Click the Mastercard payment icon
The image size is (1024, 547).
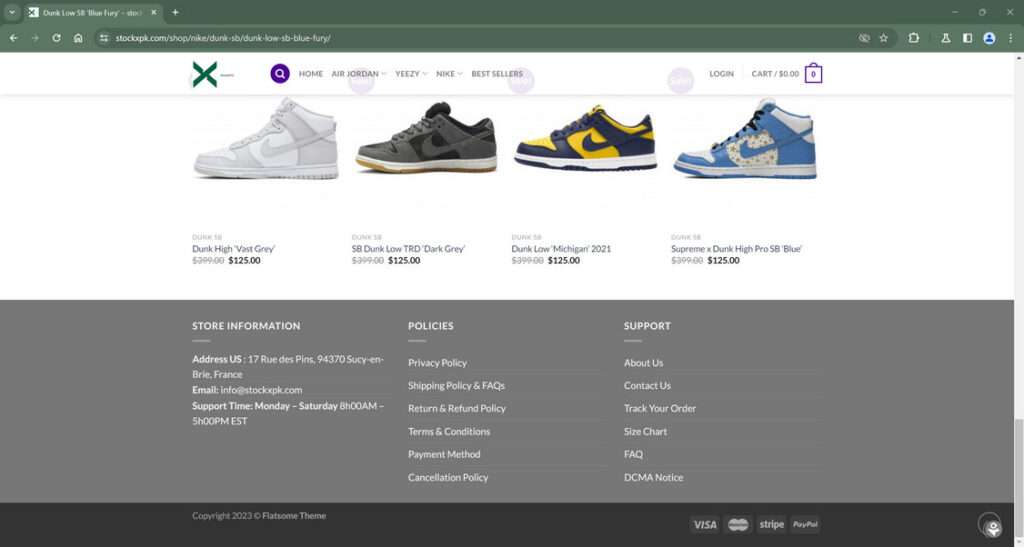738,524
